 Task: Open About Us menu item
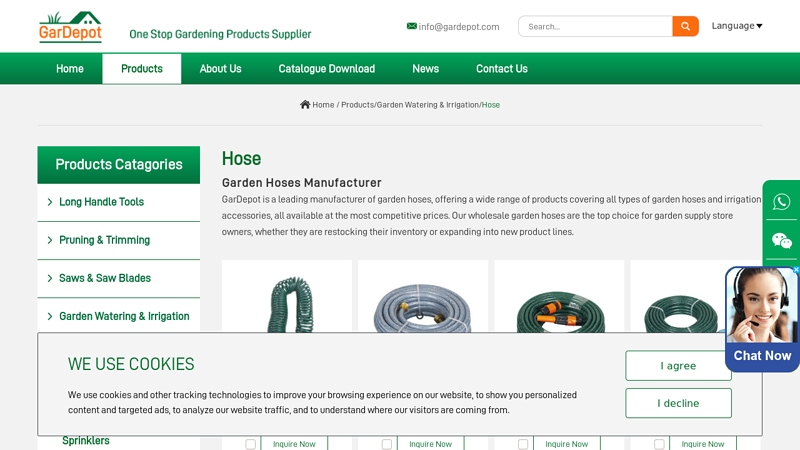tap(220, 68)
